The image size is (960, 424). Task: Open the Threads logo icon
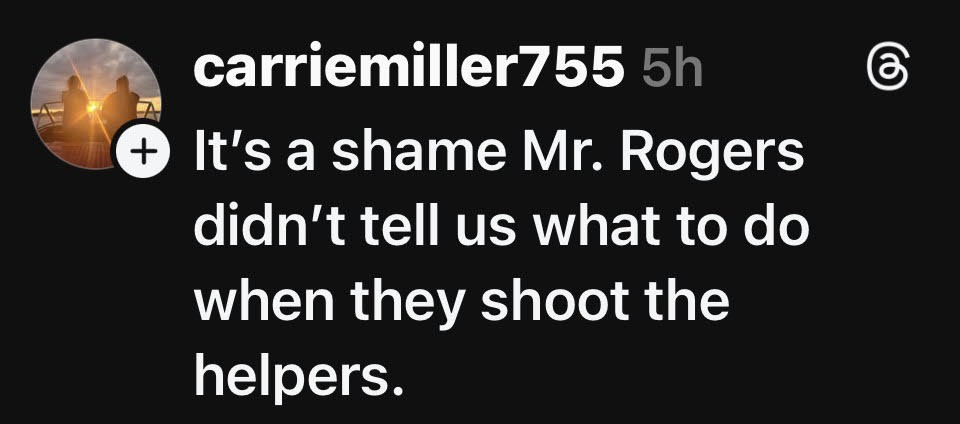tap(888, 69)
